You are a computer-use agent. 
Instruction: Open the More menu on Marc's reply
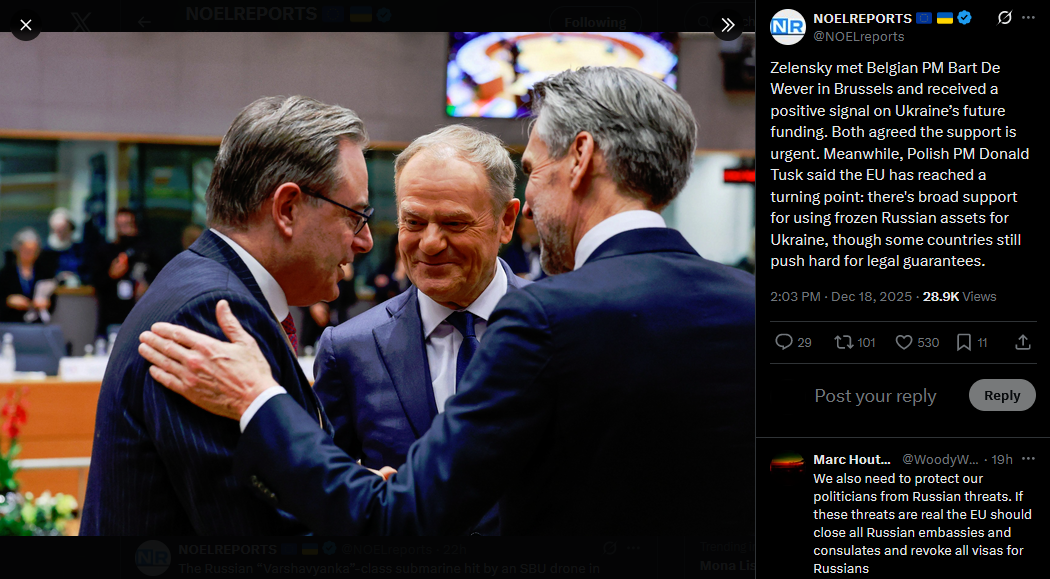pos(1029,459)
